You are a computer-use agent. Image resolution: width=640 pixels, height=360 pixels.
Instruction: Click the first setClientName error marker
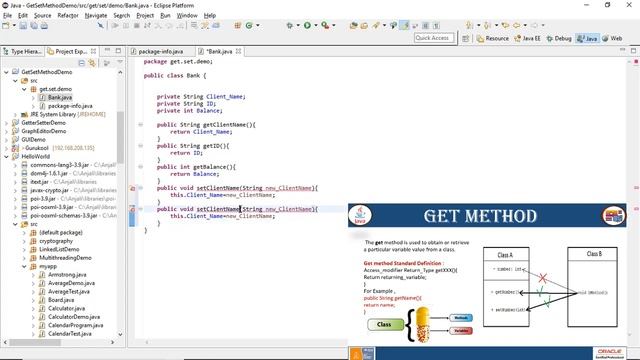click(x=132, y=188)
